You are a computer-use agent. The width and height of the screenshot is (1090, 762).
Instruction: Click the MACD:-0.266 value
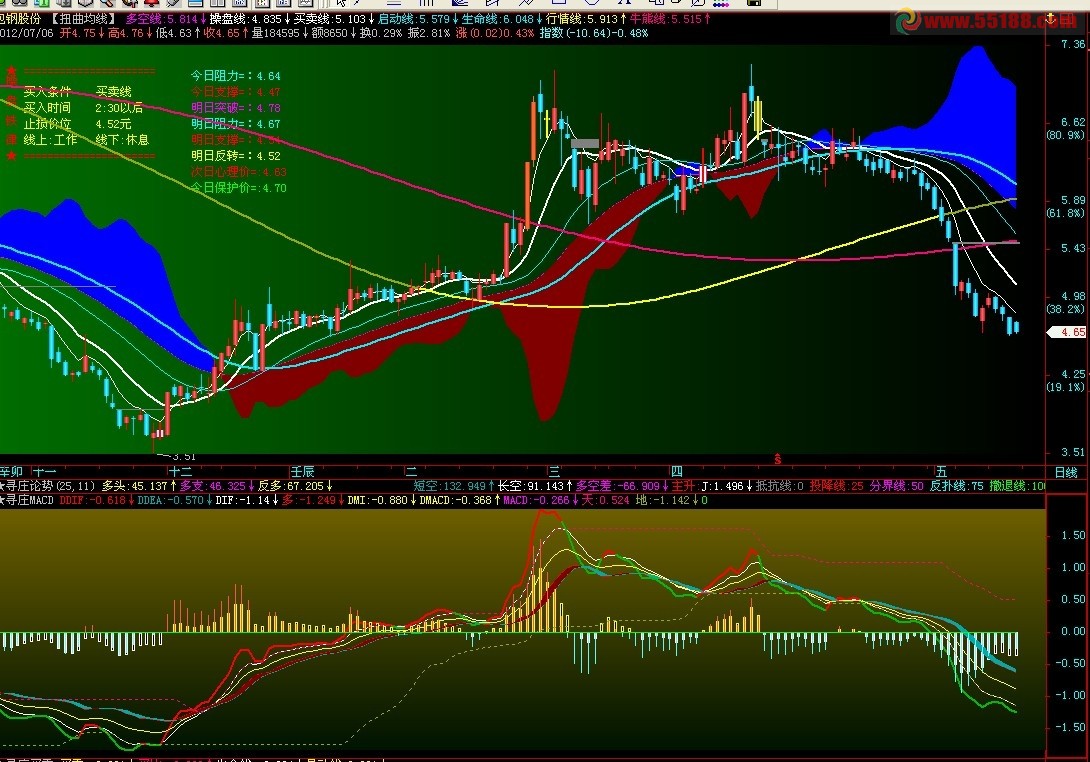[539, 500]
